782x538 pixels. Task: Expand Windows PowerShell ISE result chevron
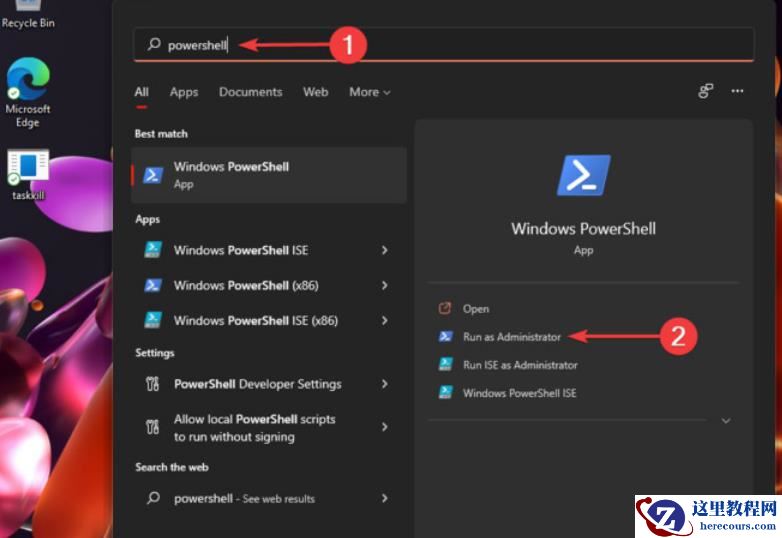point(385,250)
